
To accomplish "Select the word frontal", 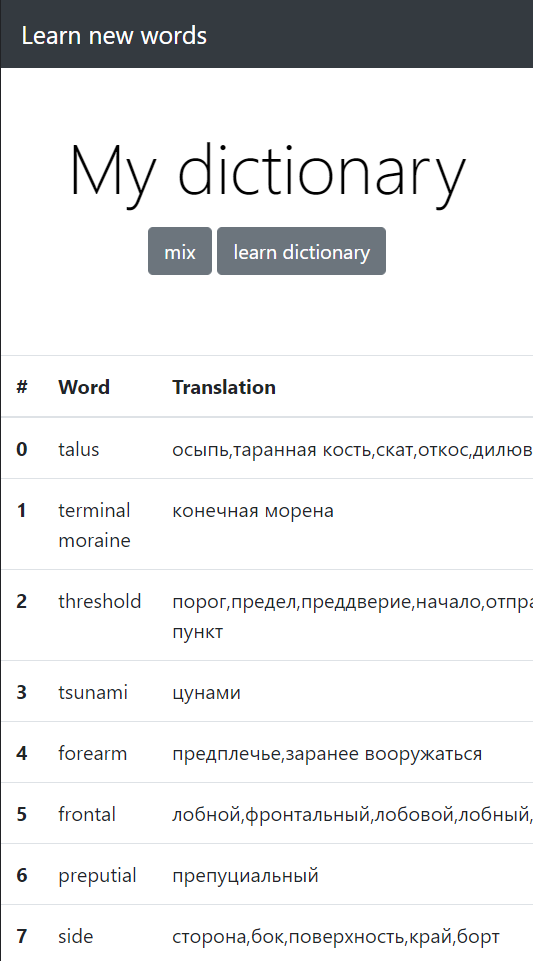I will point(87,814).
